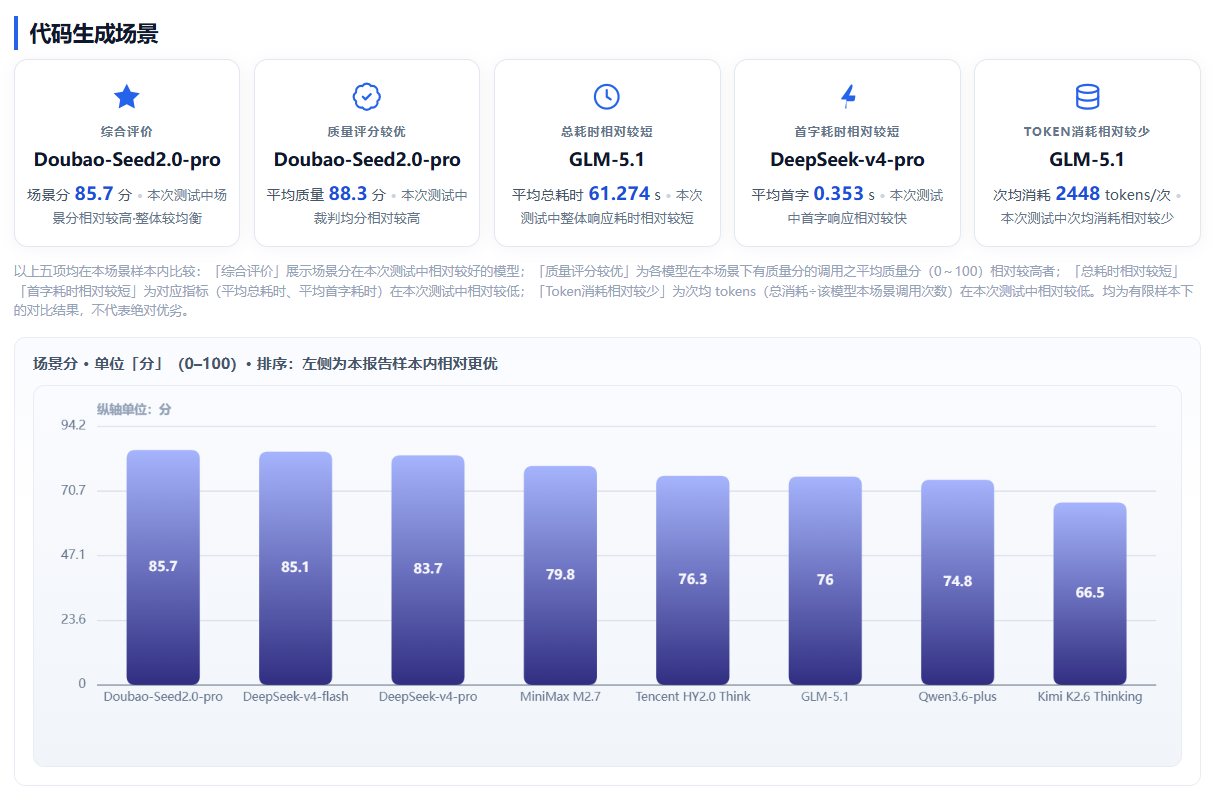Click the 47.1 y-axis tick label

pyautogui.click(x=74, y=555)
